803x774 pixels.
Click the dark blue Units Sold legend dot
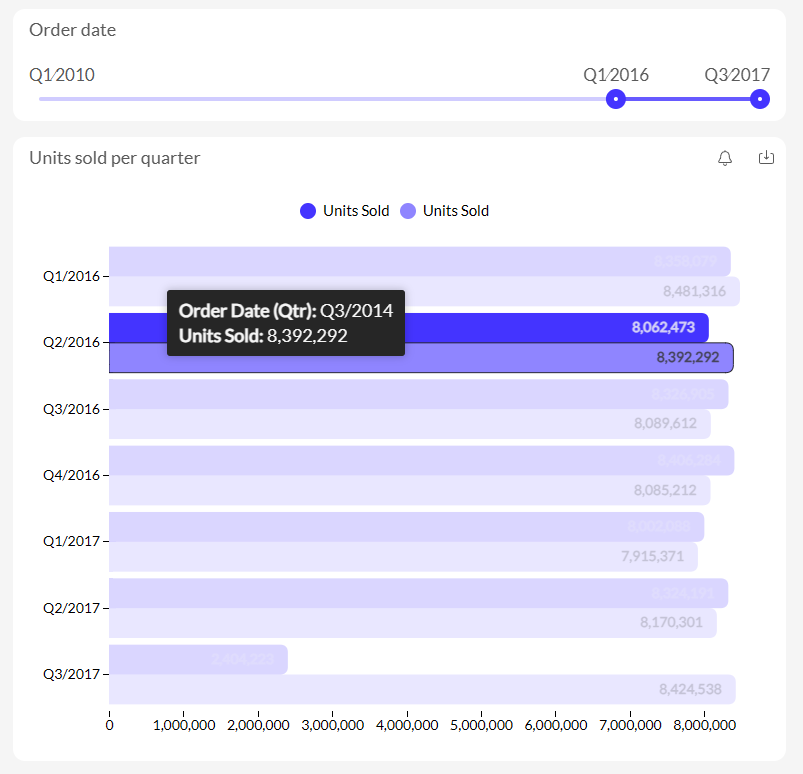(x=308, y=211)
